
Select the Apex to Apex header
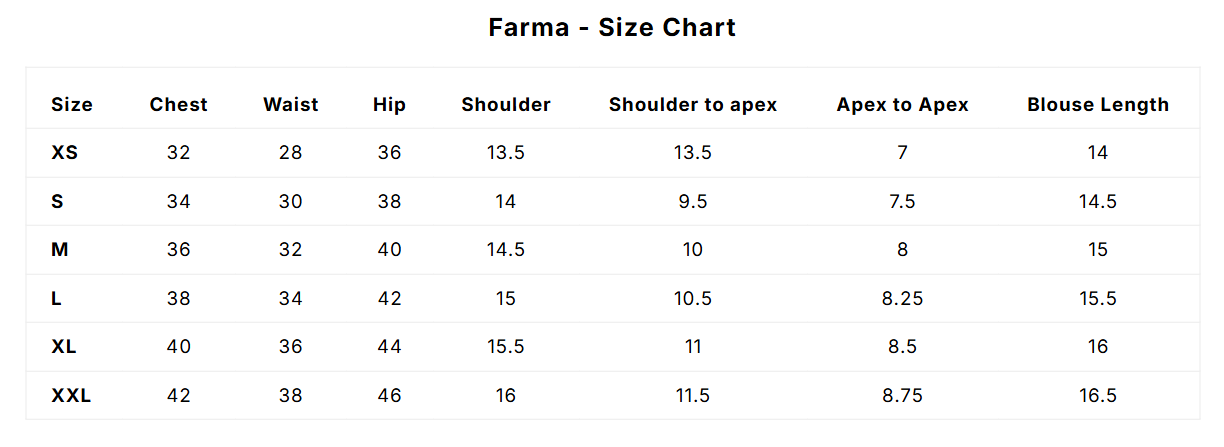click(x=902, y=104)
